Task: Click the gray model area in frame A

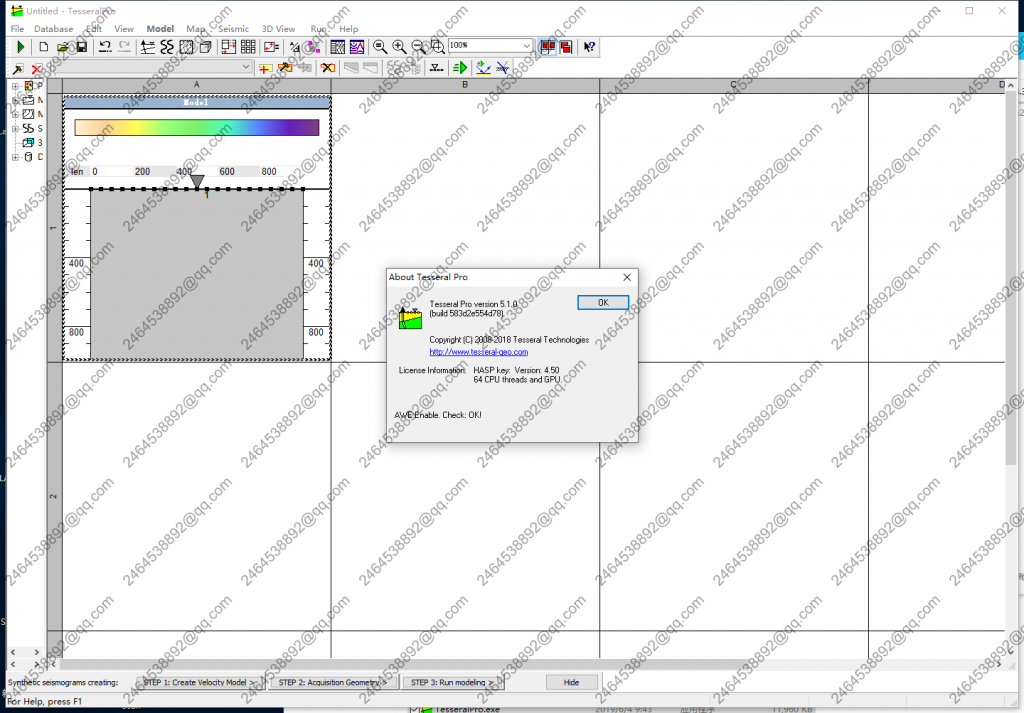Action: tap(197, 274)
